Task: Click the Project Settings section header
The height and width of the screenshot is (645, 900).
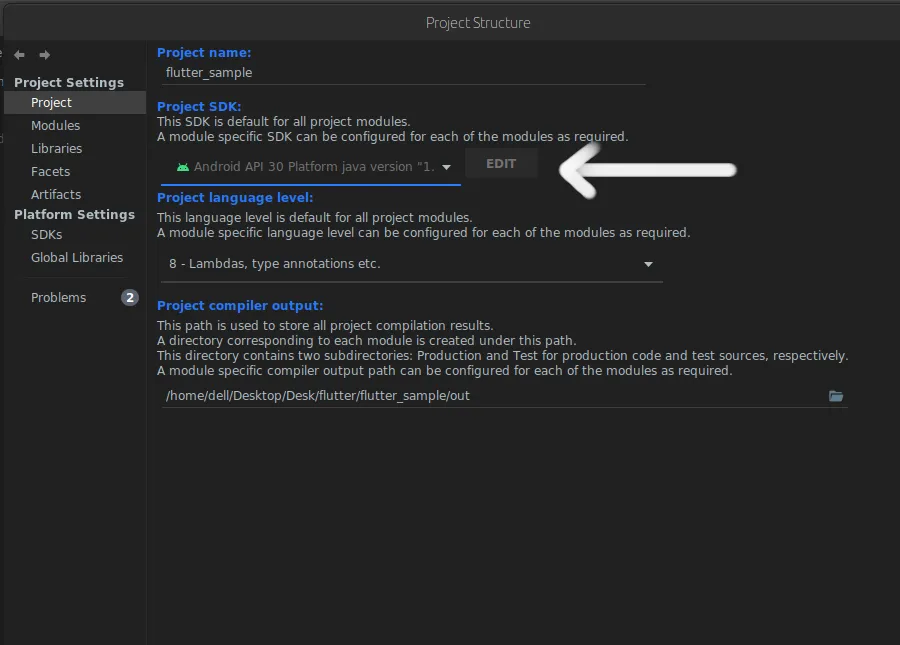Action: click(x=69, y=83)
